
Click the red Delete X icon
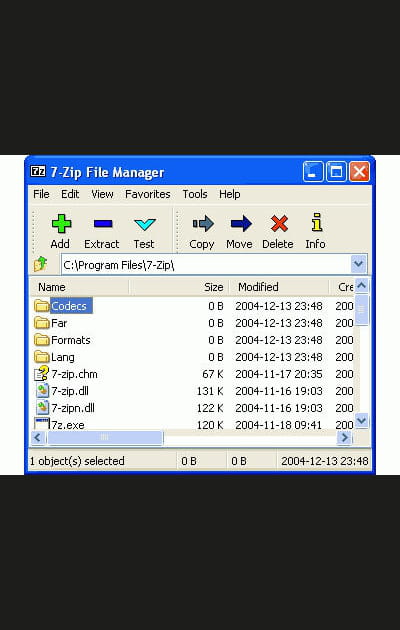(279, 223)
